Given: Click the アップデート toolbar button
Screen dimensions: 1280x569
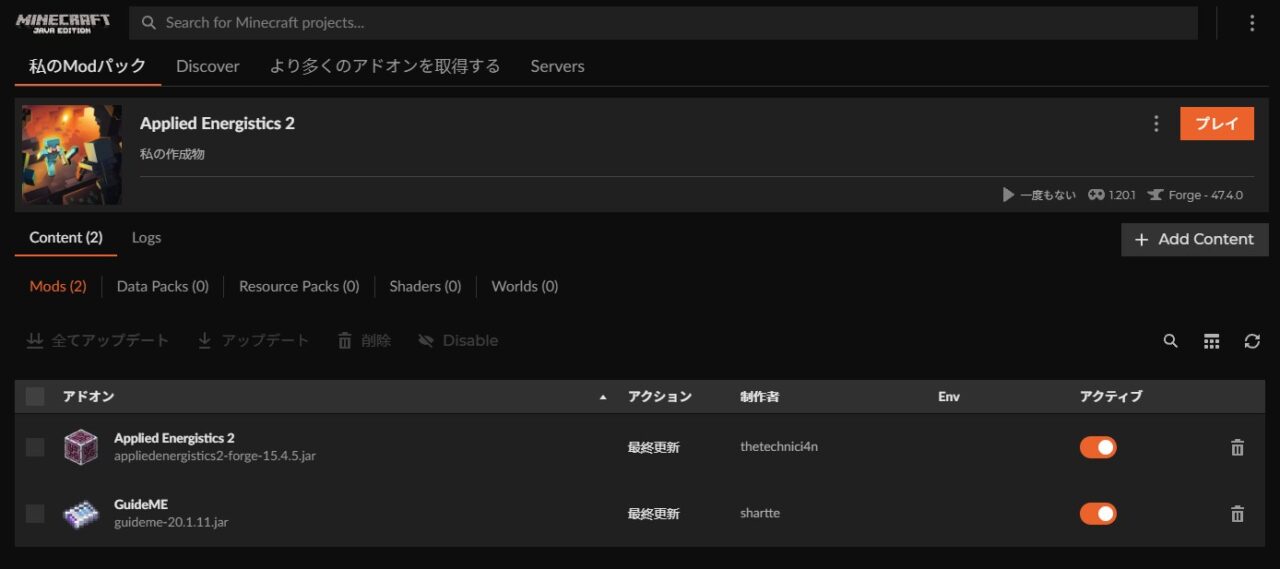Looking at the screenshot, I should 253,341.
